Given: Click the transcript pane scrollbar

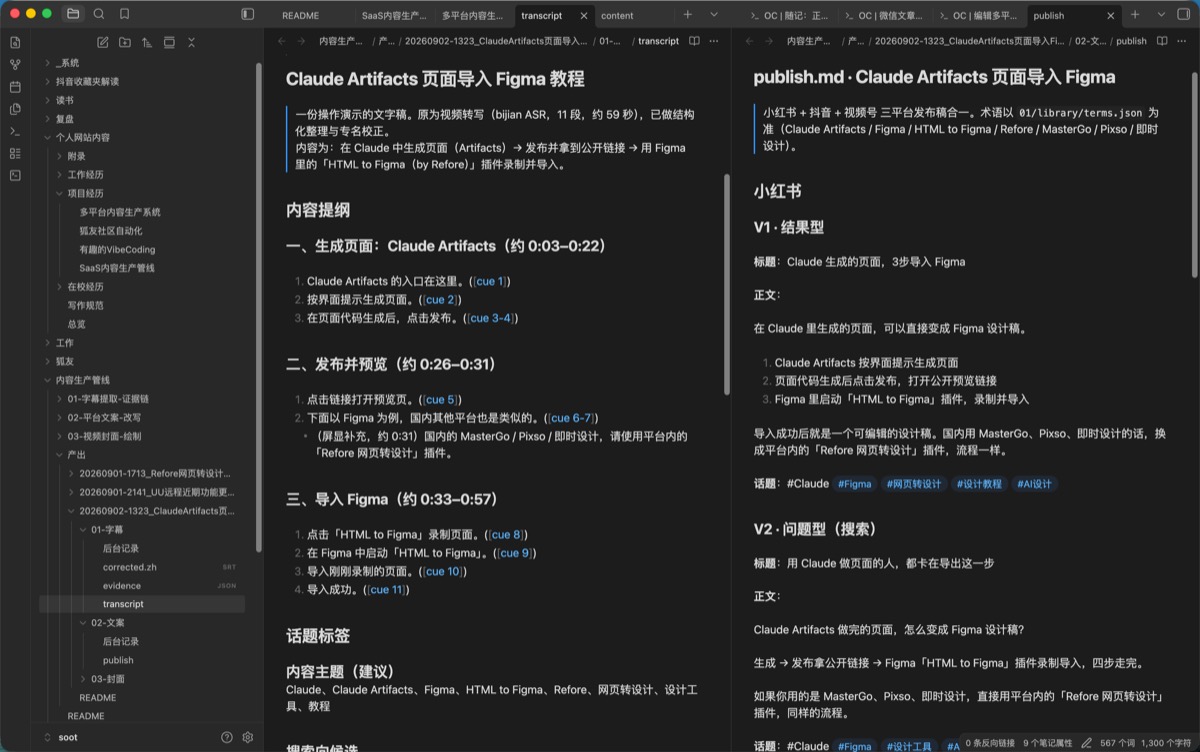Looking at the screenshot, I should coord(727,285).
